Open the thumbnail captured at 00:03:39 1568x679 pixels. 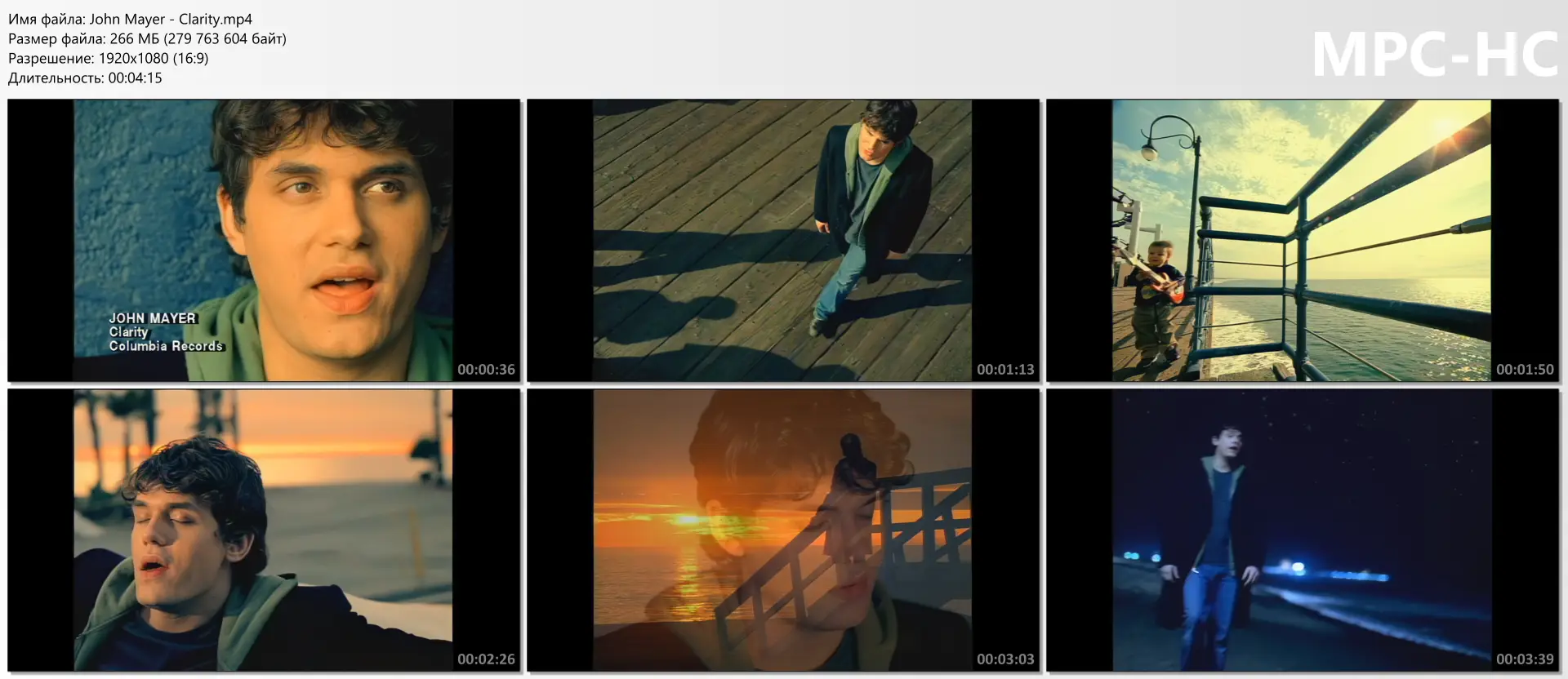point(1303,530)
